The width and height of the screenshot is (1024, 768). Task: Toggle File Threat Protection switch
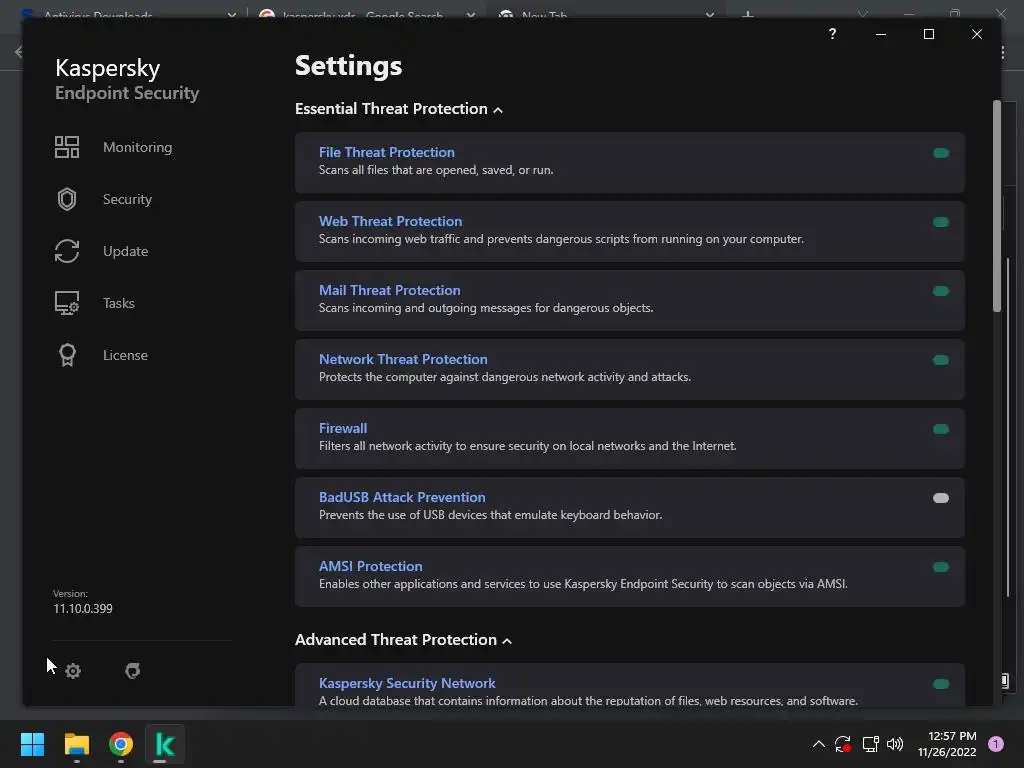(941, 153)
